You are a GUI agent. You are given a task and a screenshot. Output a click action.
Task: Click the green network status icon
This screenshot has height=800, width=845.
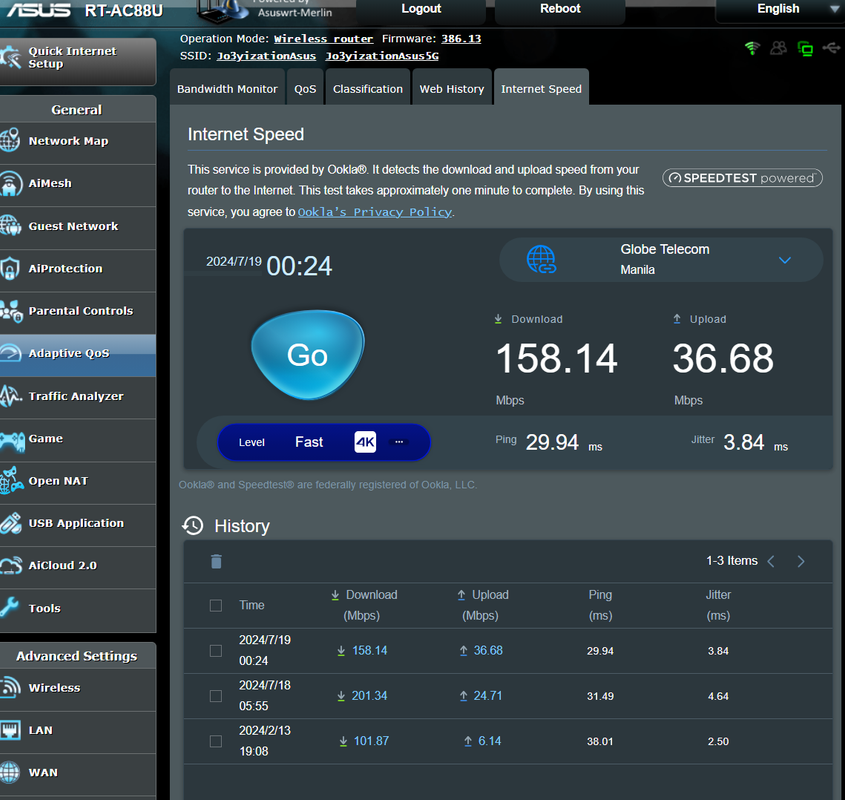click(x=805, y=49)
